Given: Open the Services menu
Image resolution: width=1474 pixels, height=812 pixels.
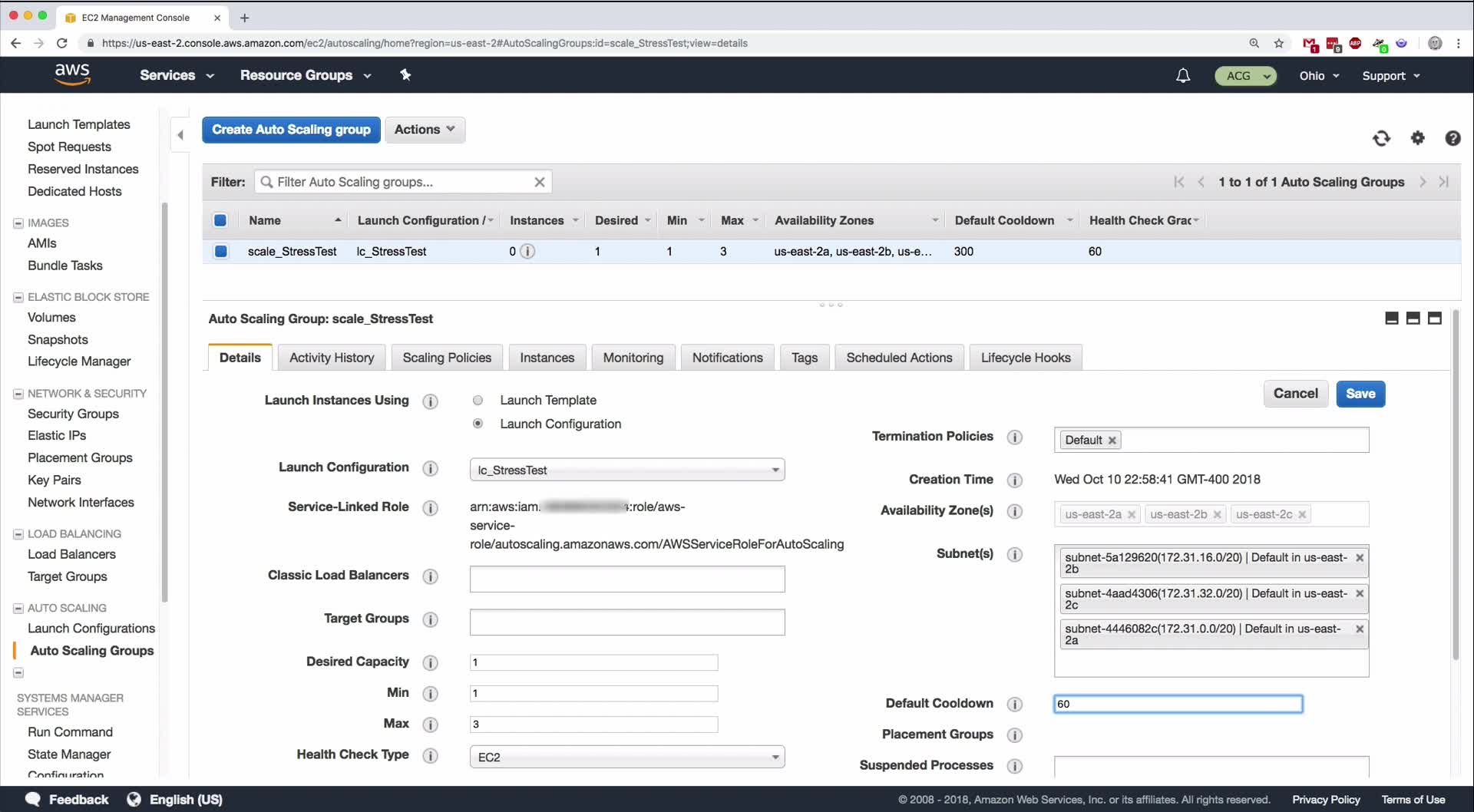Looking at the screenshot, I should (x=177, y=75).
